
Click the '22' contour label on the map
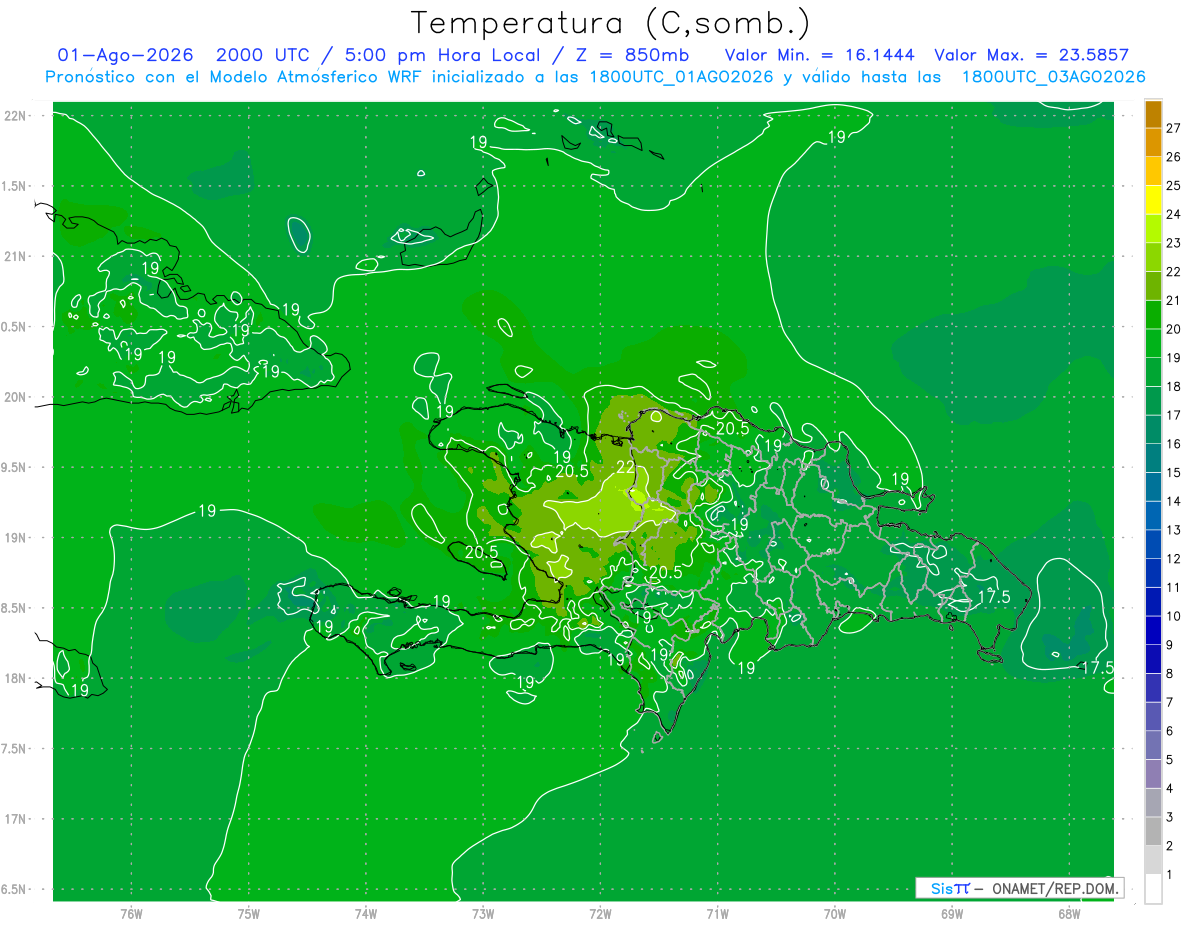[x=626, y=467]
